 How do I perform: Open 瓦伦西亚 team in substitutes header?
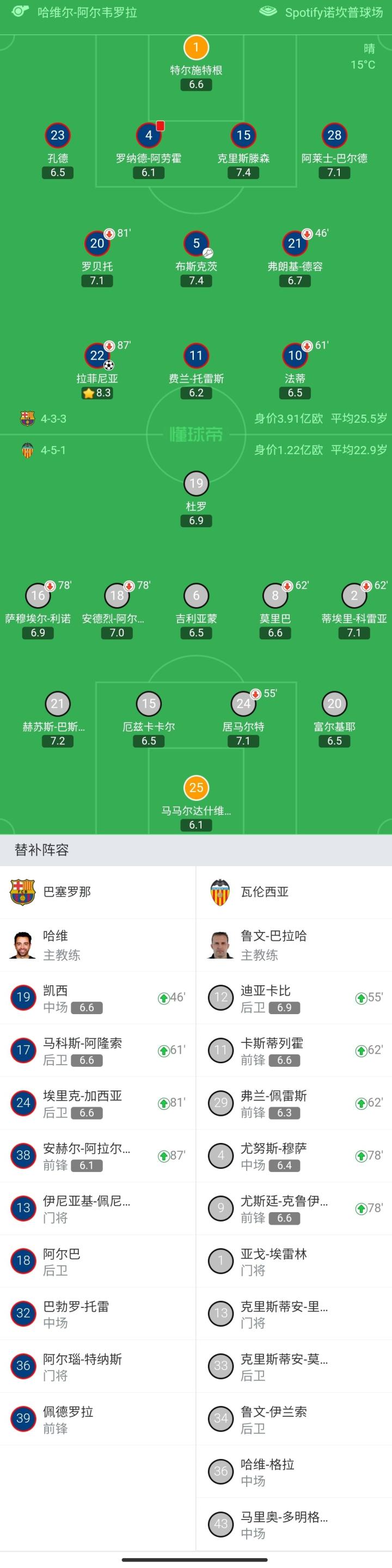264,892
